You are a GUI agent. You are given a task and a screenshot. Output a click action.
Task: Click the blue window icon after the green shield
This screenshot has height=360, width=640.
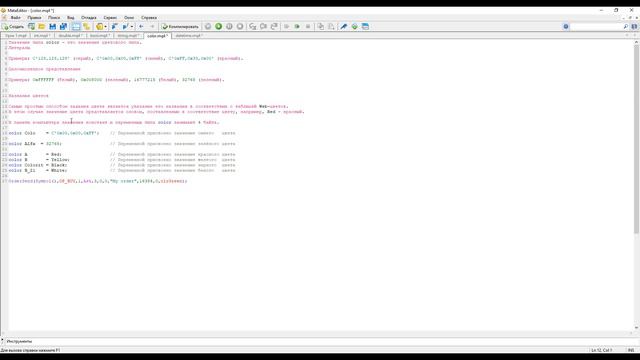[x=365, y=27]
